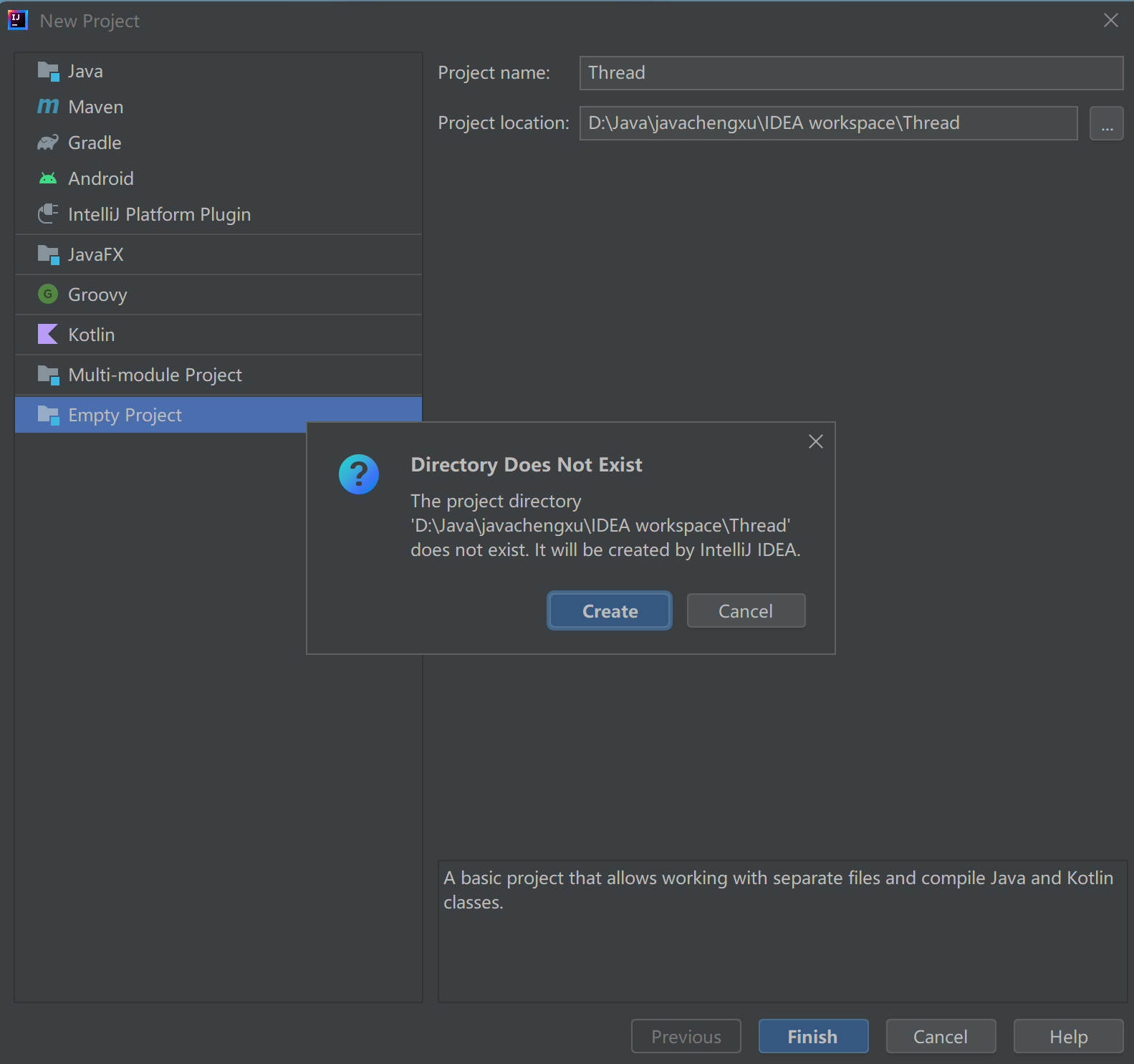
Task: Click the 'Directory Does Not Exist' heading
Action: point(527,465)
